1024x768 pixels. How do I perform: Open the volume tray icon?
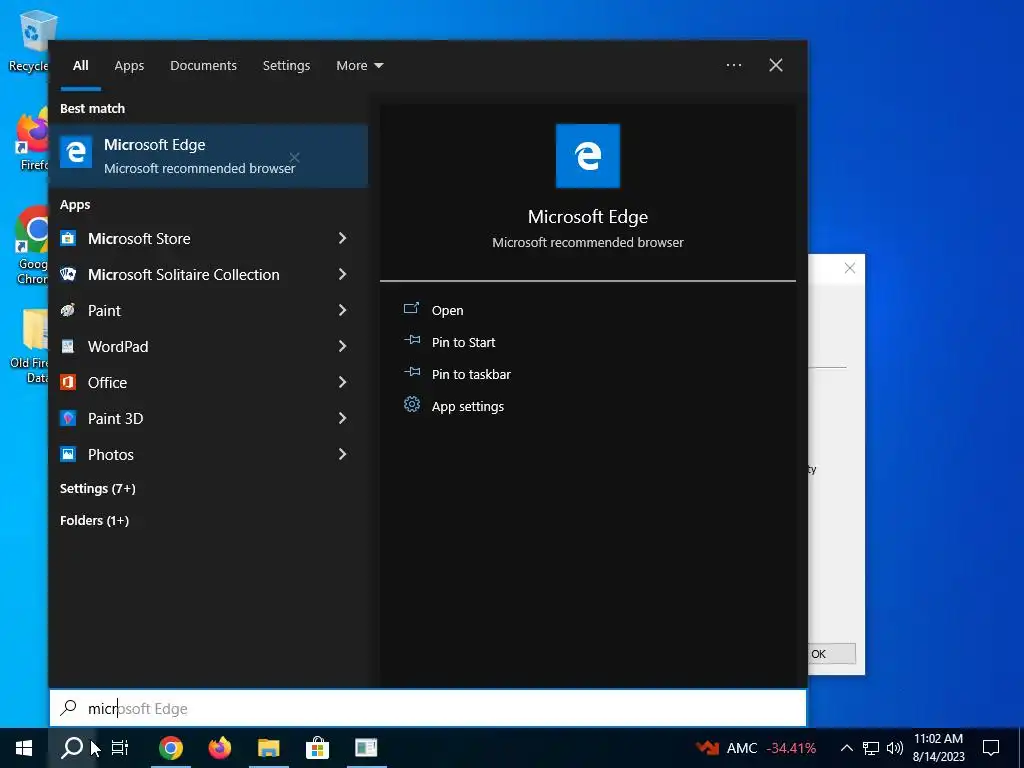(895, 748)
